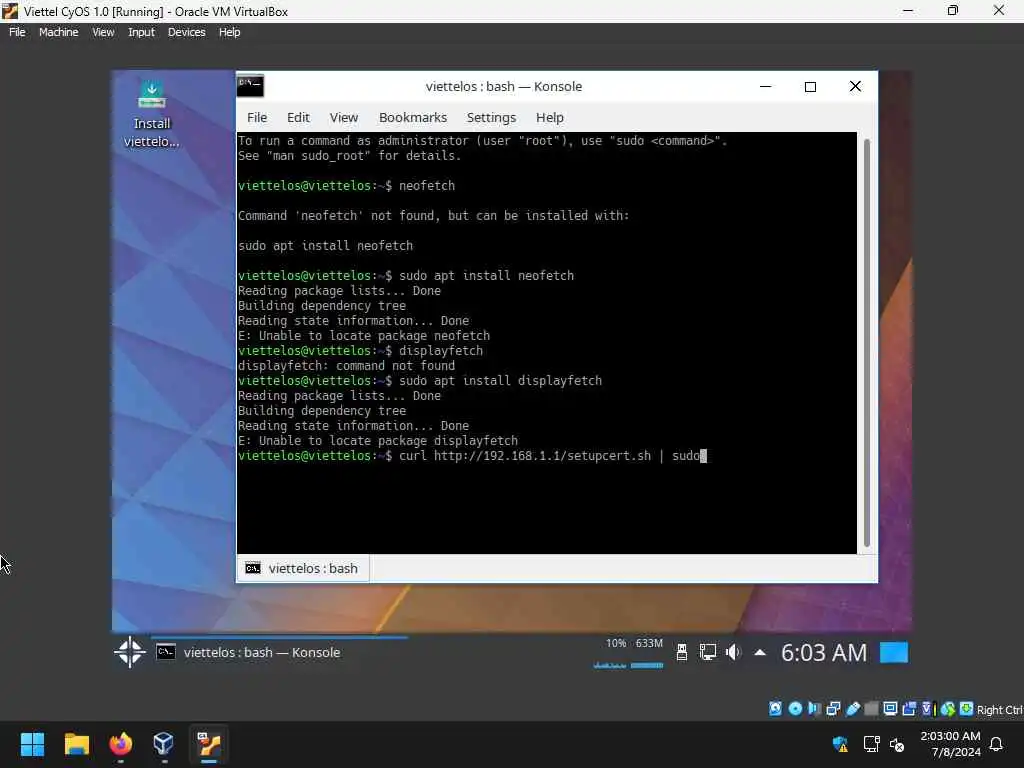Click the muted sound tray icon
The height and width of the screenshot is (768, 1024).
[x=897, y=744]
